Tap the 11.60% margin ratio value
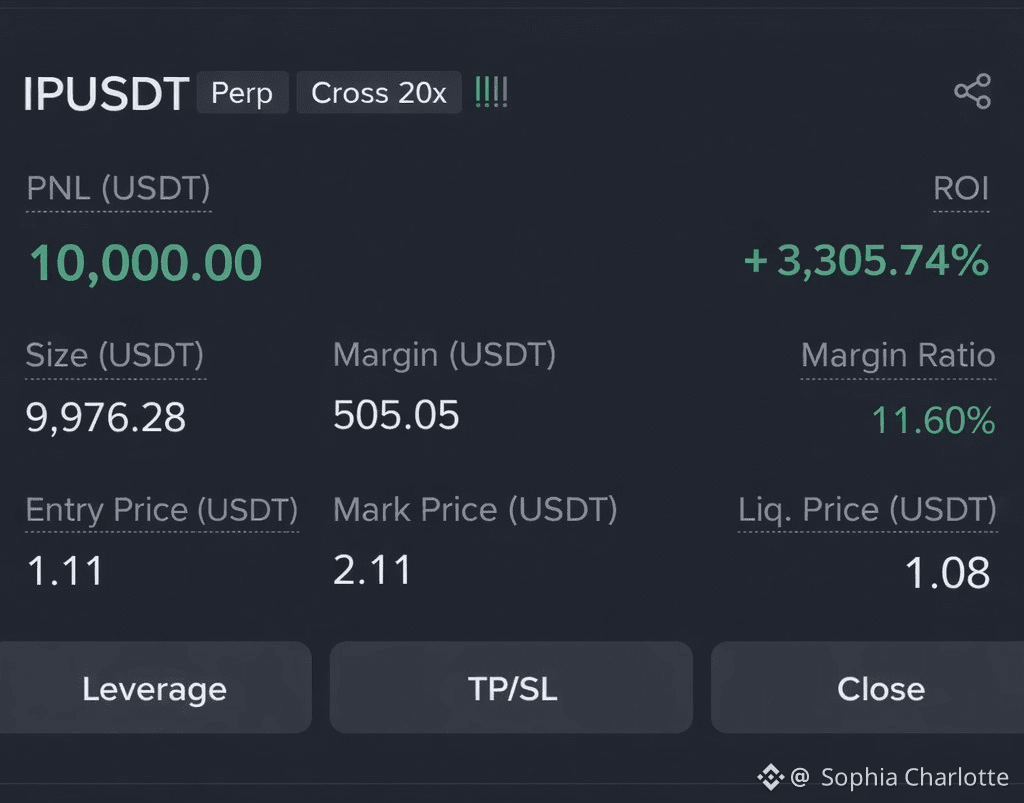The image size is (1024, 803). click(934, 420)
